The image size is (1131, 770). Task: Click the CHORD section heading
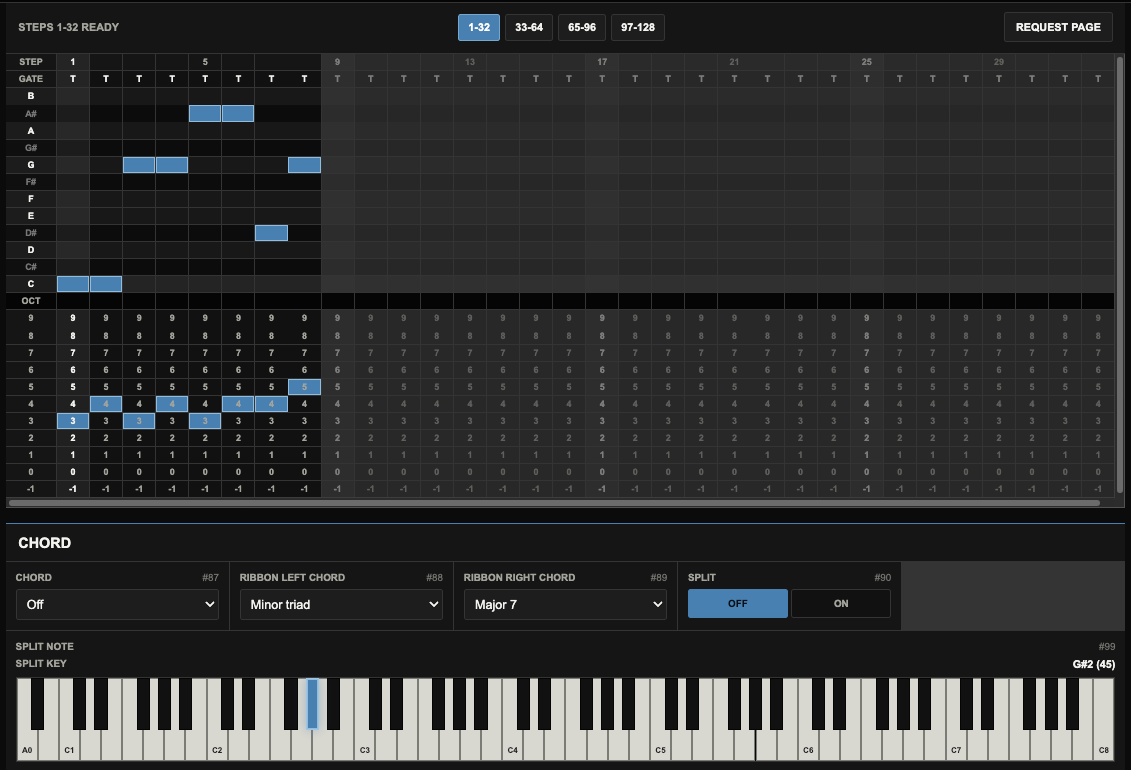45,543
